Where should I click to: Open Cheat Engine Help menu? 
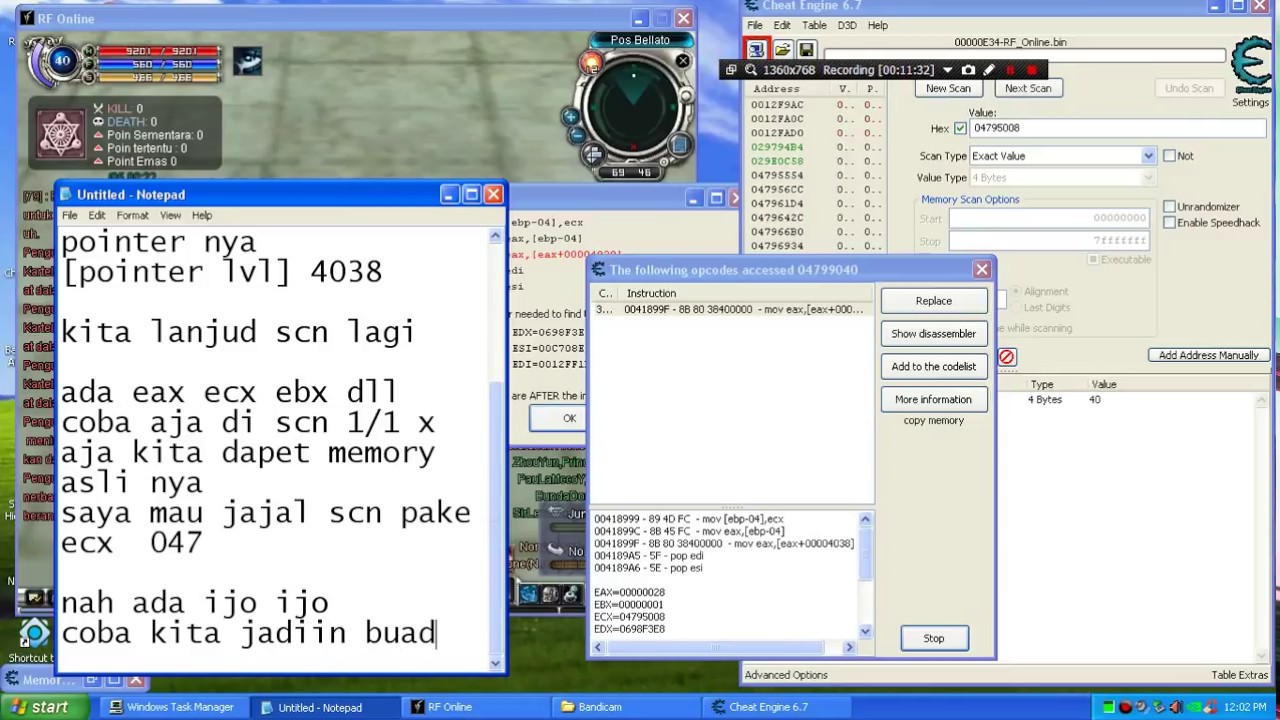878,25
